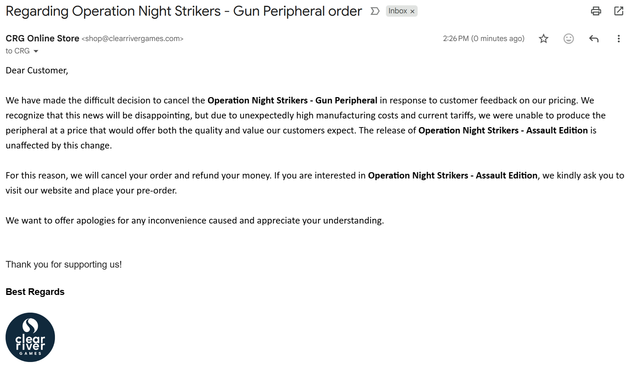Screen dimensions: 628x367
Task: Open the email in a new window
Action: click(619, 11)
